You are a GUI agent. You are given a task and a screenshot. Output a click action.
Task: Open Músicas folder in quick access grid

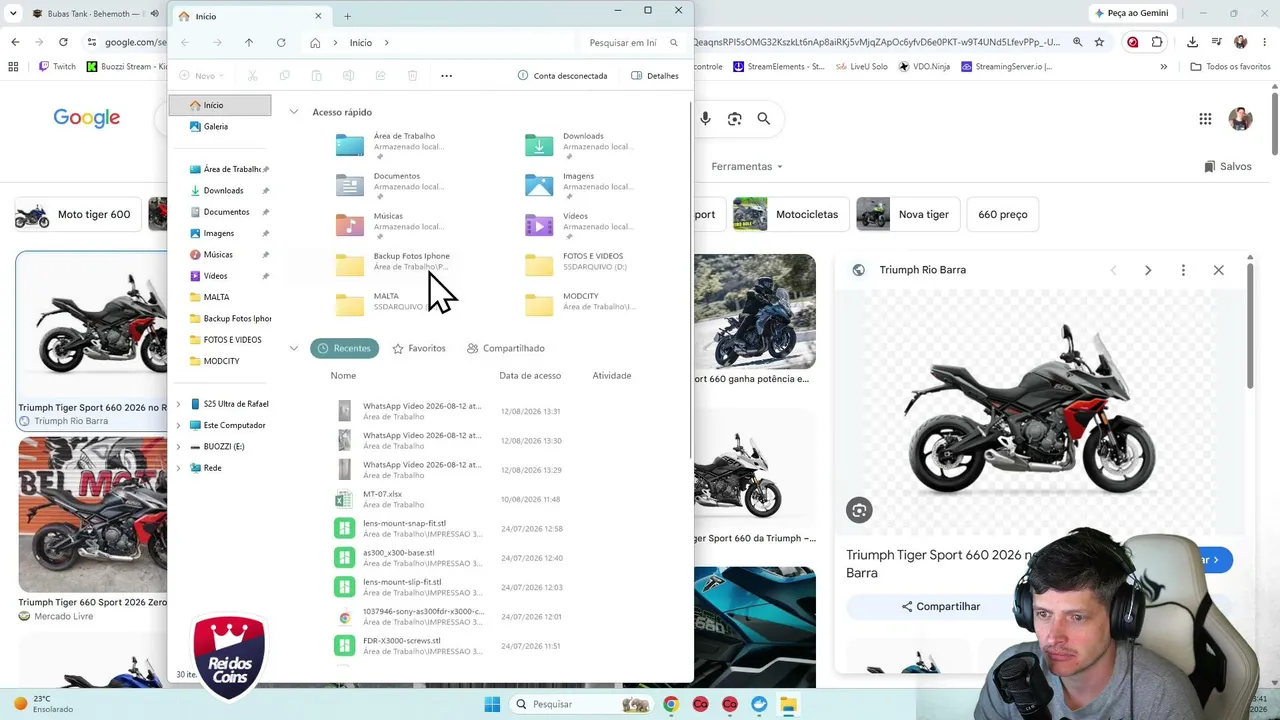click(x=392, y=226)
